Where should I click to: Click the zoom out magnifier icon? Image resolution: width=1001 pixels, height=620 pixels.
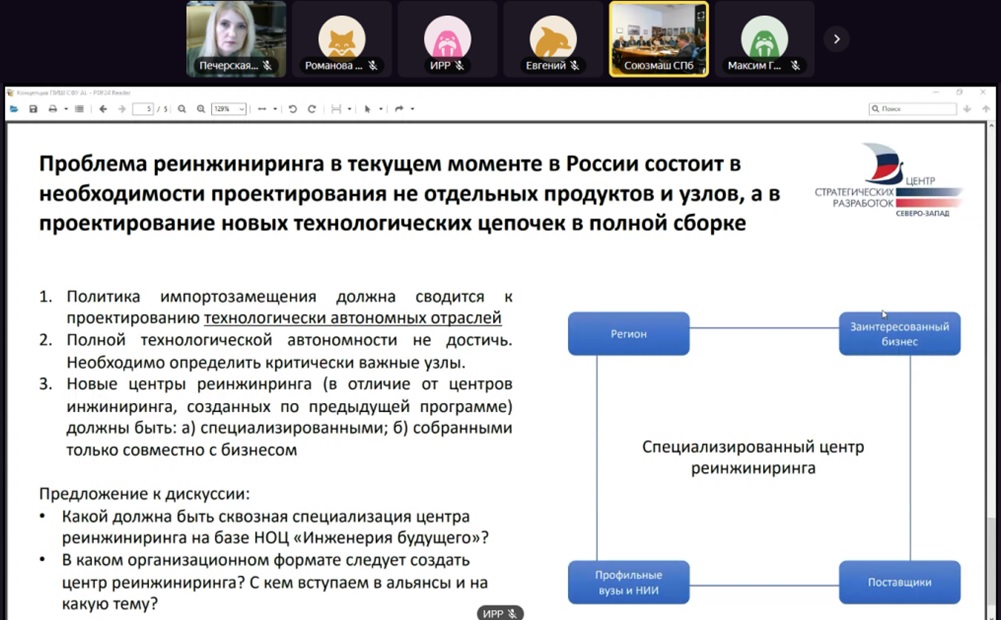point(182,109)
